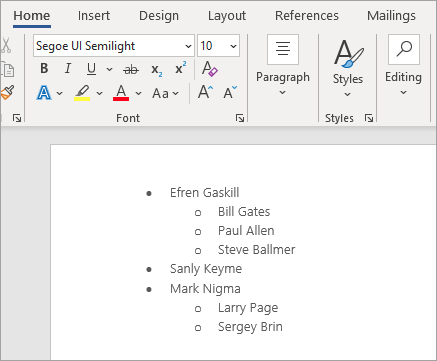Click on Steve Ballmer sub-item
Screen dimensions: 437x361
click(x=256, y=250)
